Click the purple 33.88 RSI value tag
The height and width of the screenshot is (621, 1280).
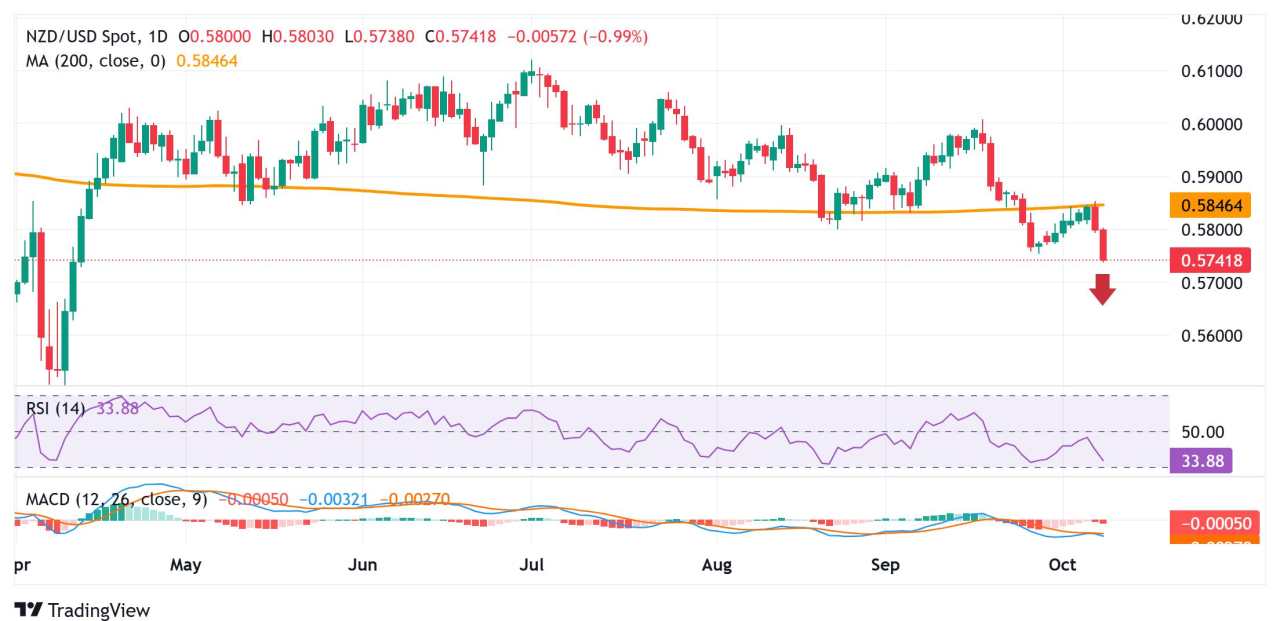tap(1200, 461)
